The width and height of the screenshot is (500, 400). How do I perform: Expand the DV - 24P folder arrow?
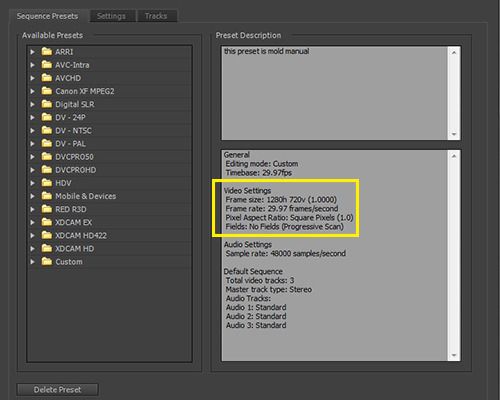32,117
